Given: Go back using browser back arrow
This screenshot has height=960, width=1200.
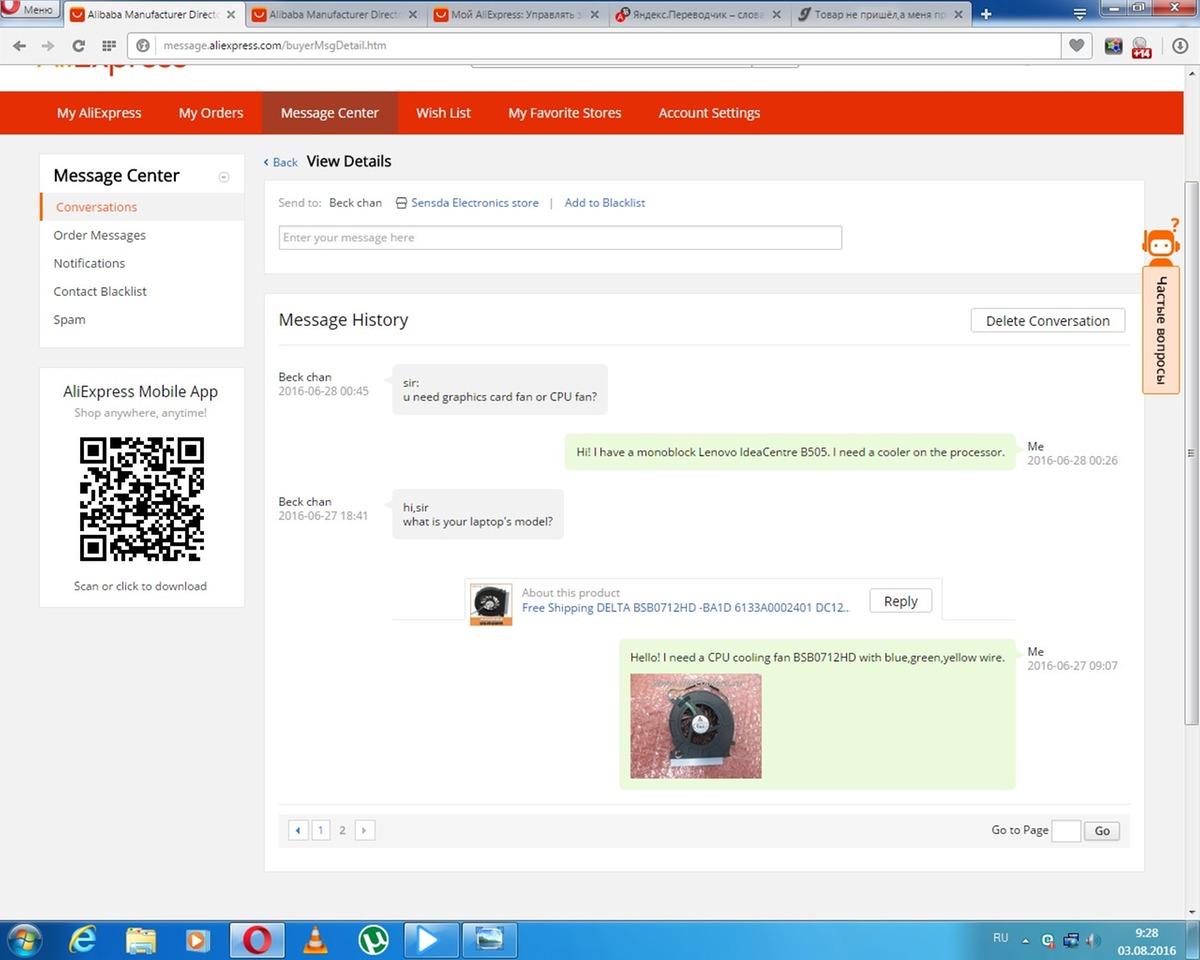Looking at the screenshot, I should tap(20, 46).
